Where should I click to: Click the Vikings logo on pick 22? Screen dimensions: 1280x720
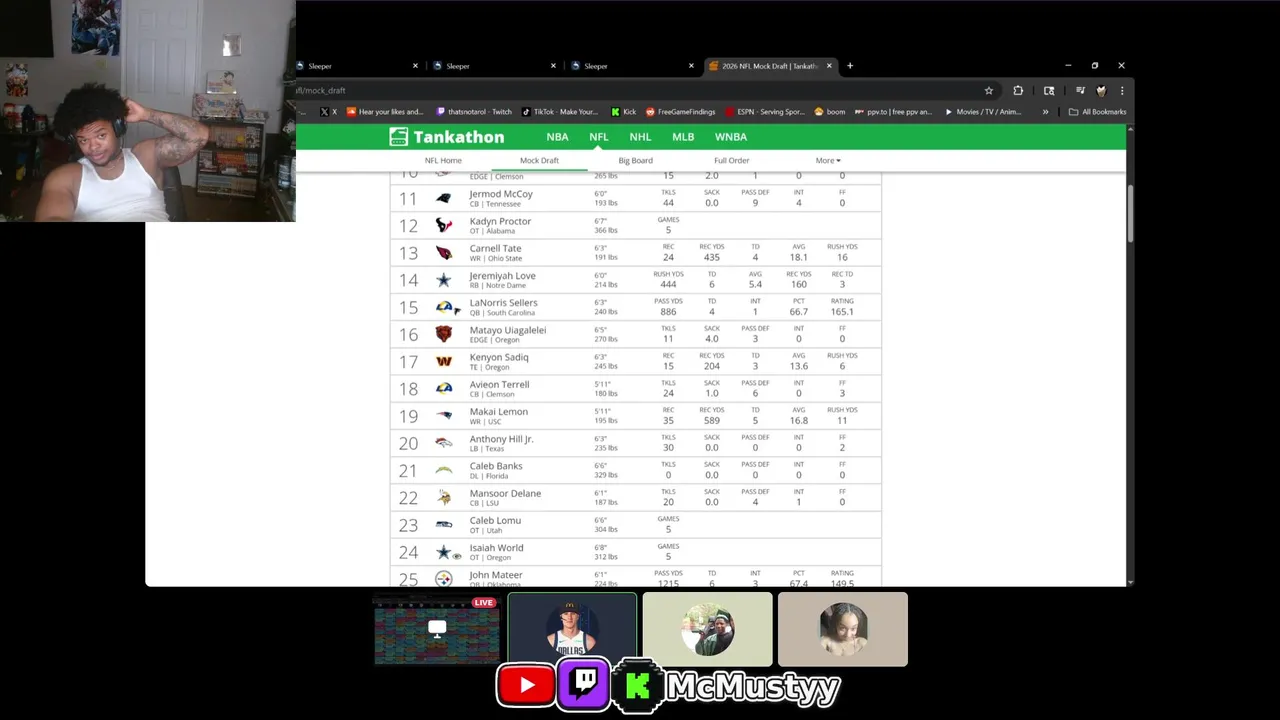(x=443, y=497)
